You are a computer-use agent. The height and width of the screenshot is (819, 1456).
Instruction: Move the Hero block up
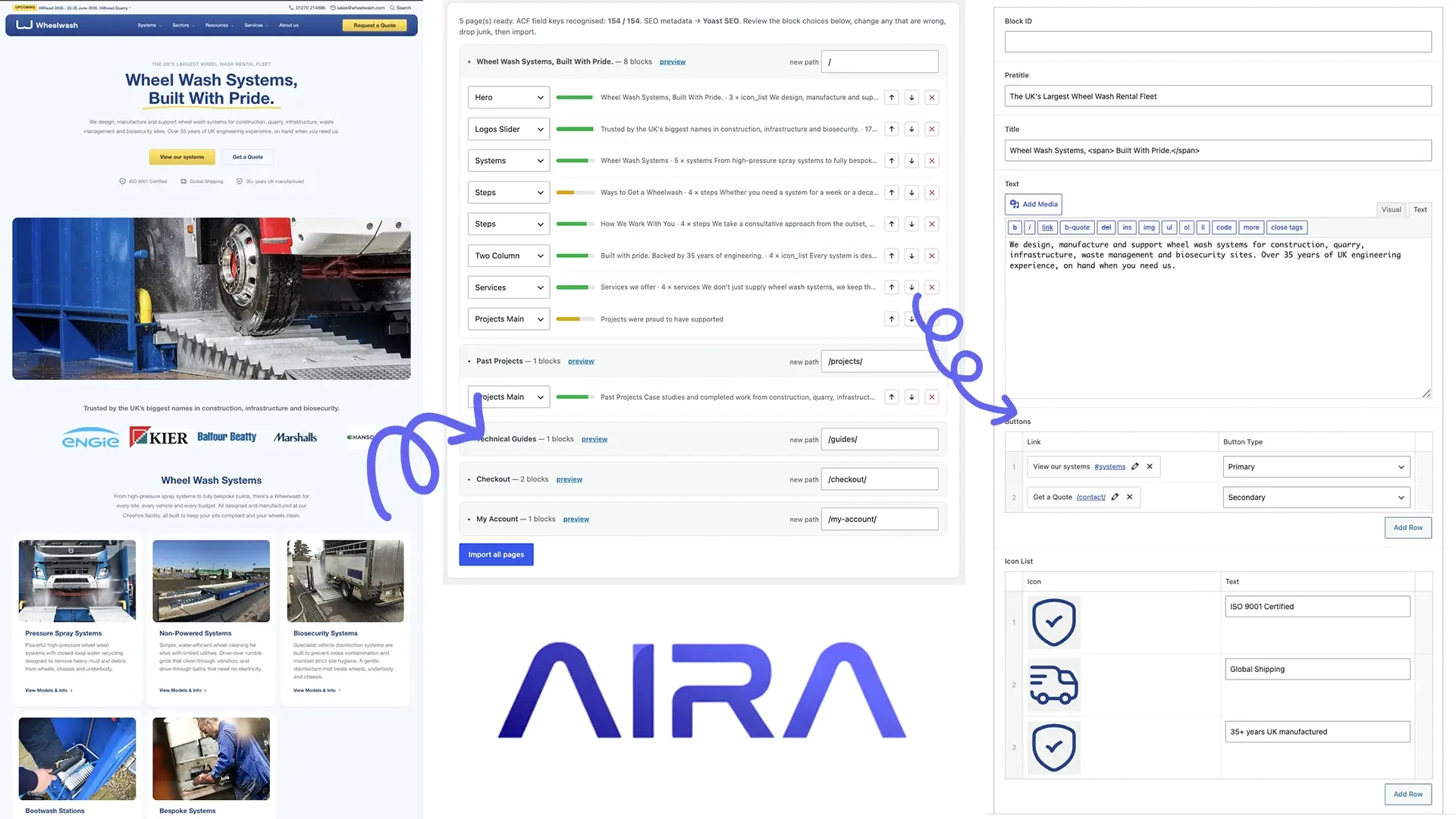[892, 97]
